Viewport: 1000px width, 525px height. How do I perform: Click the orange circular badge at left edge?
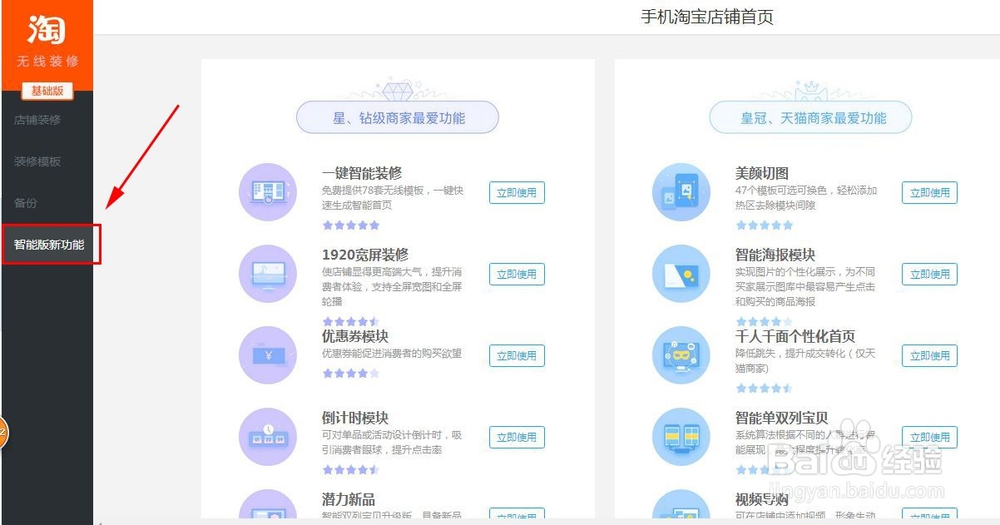tap(4, 432)
